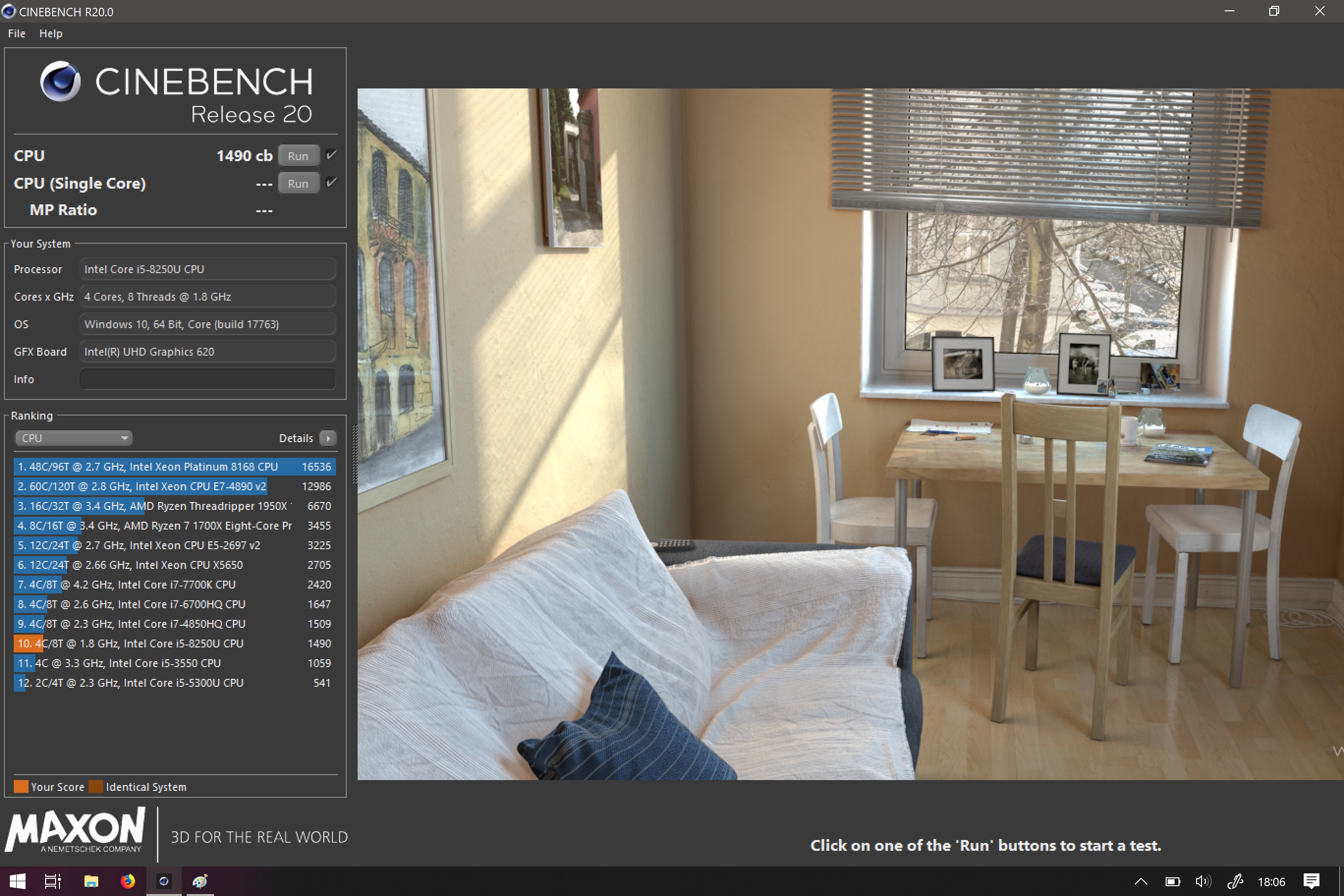Open the CPU ranking dropdown

pyautogui.click(x=73, y=438)
